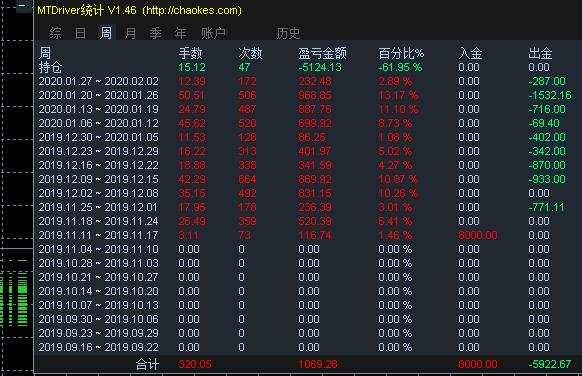Open the 账户 account tab
The width and height of the screenshot is (582, 376).
[213, 33]
